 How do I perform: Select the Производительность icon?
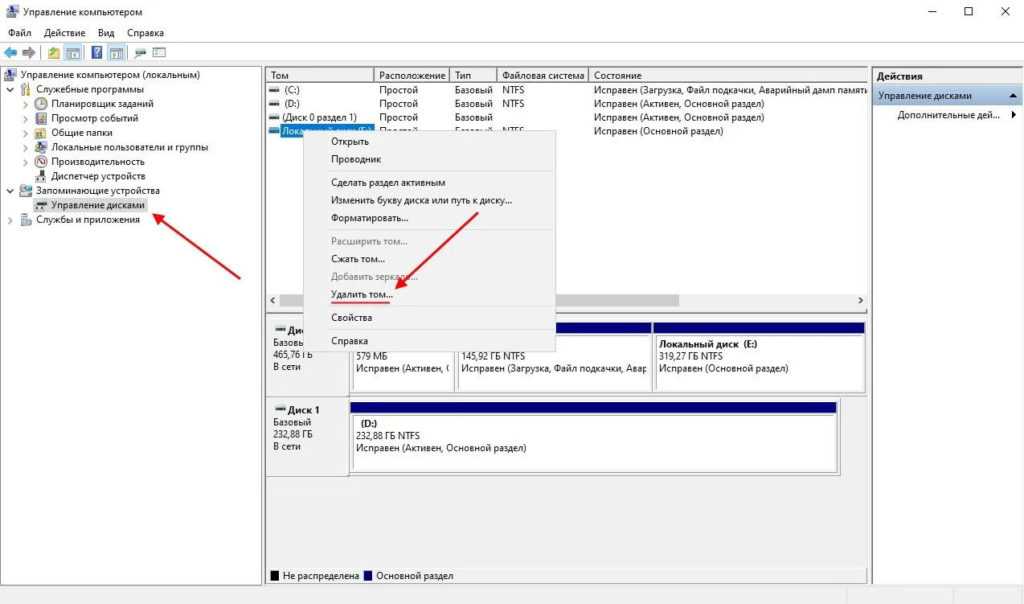point(41,161)
